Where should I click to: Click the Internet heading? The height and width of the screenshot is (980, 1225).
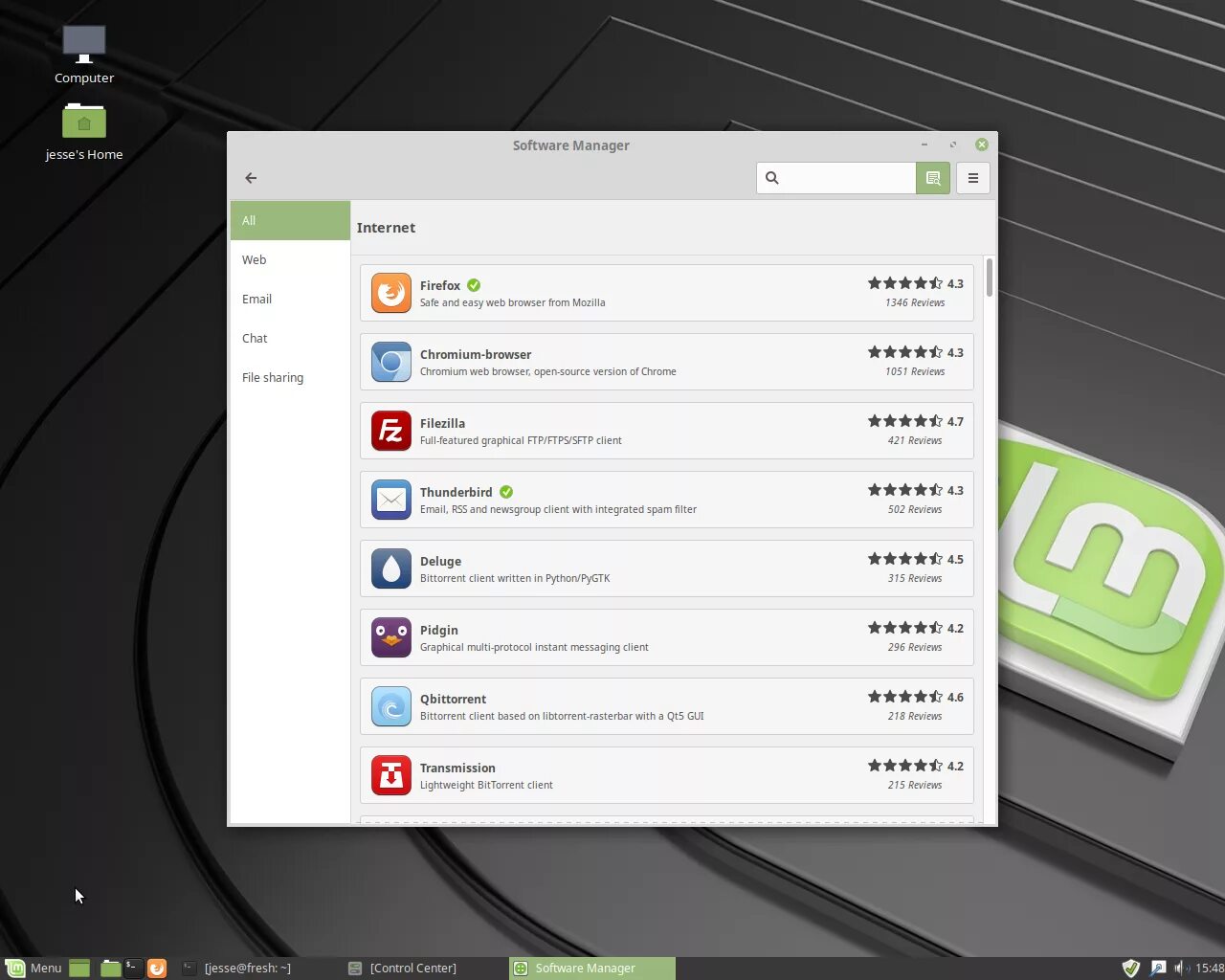pyautogui.click(x=386, y=228)
